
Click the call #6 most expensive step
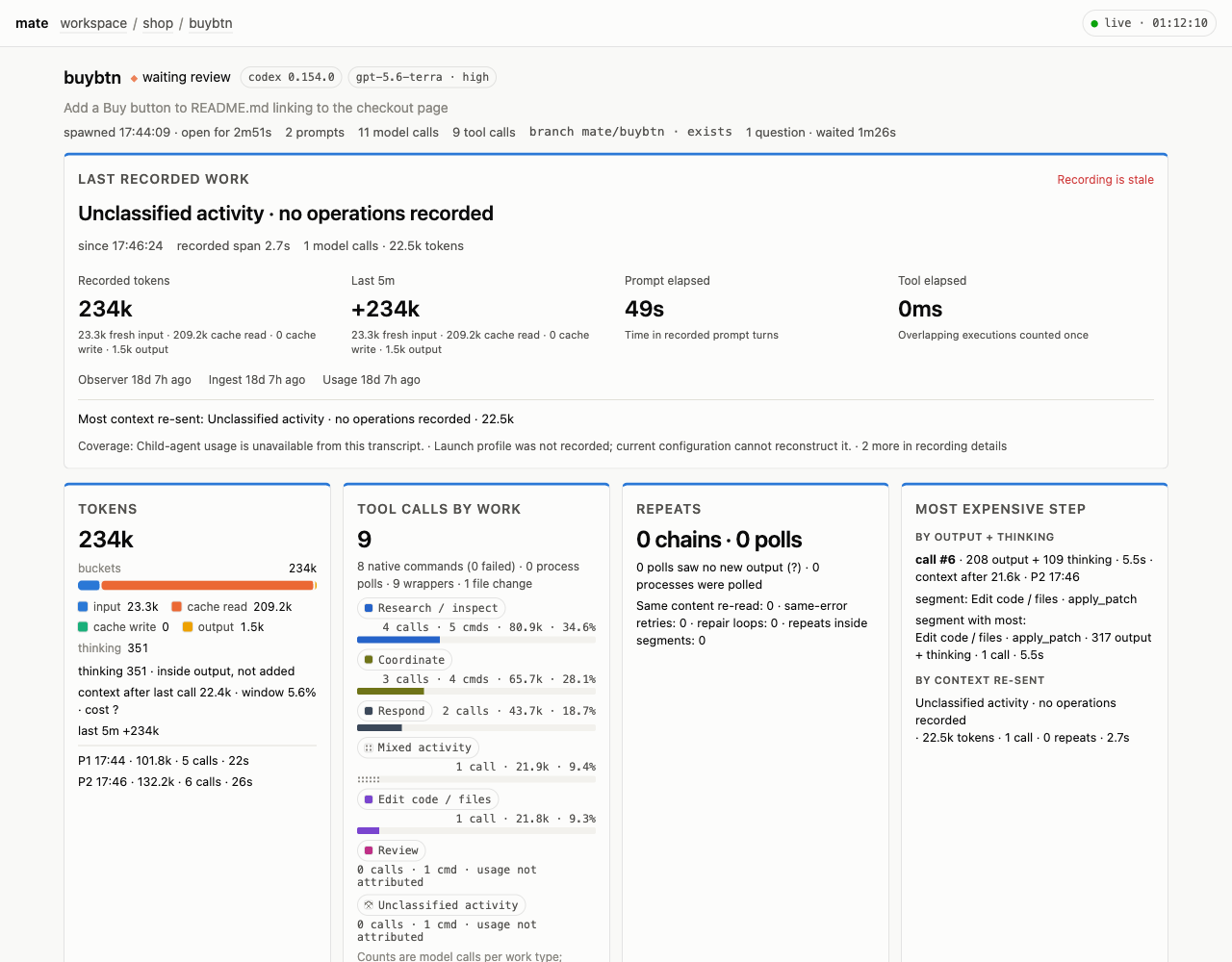tap(936, 560)
